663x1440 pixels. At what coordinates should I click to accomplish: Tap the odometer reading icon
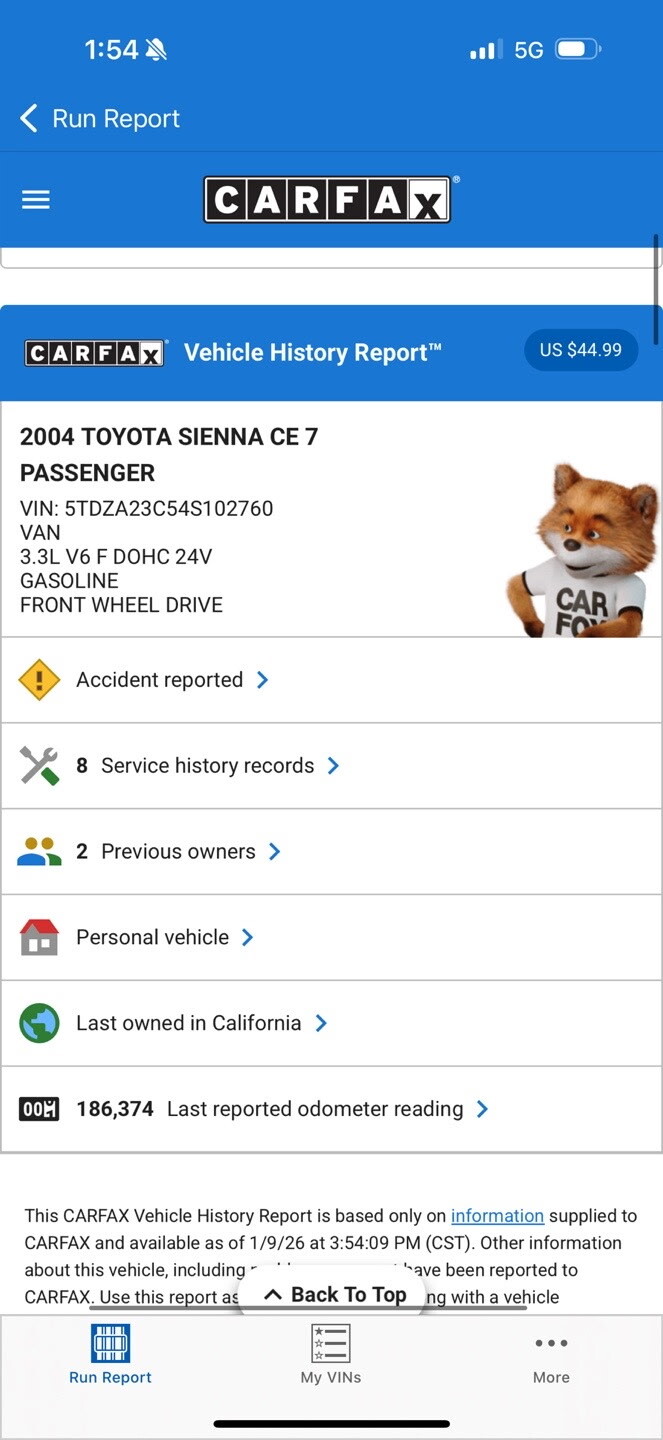(x=39, y=1109)
